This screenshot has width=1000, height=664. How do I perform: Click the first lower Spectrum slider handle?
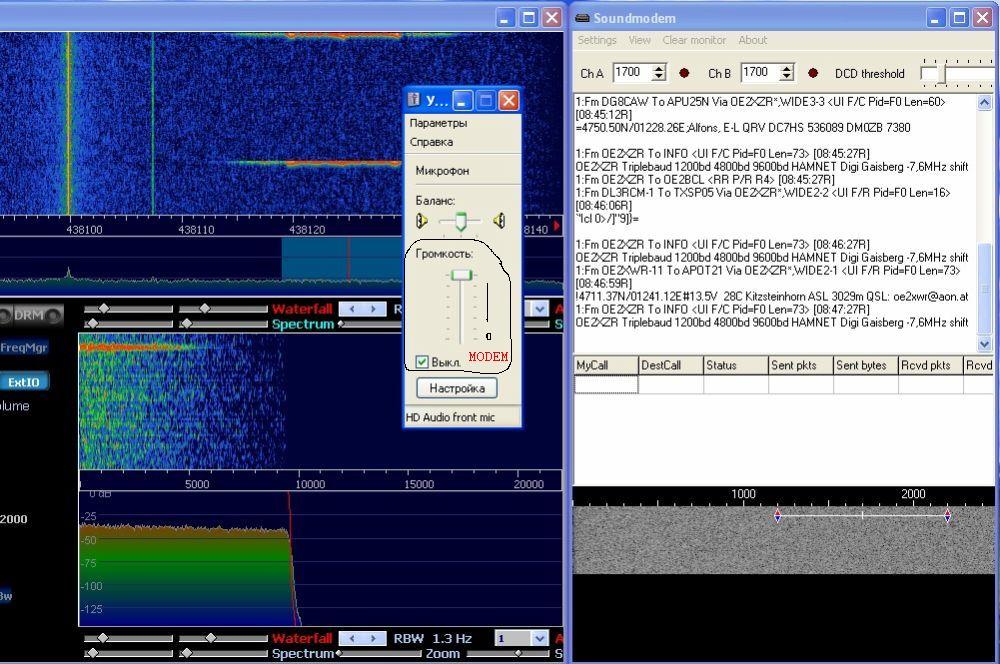click(x=92, y=653)
